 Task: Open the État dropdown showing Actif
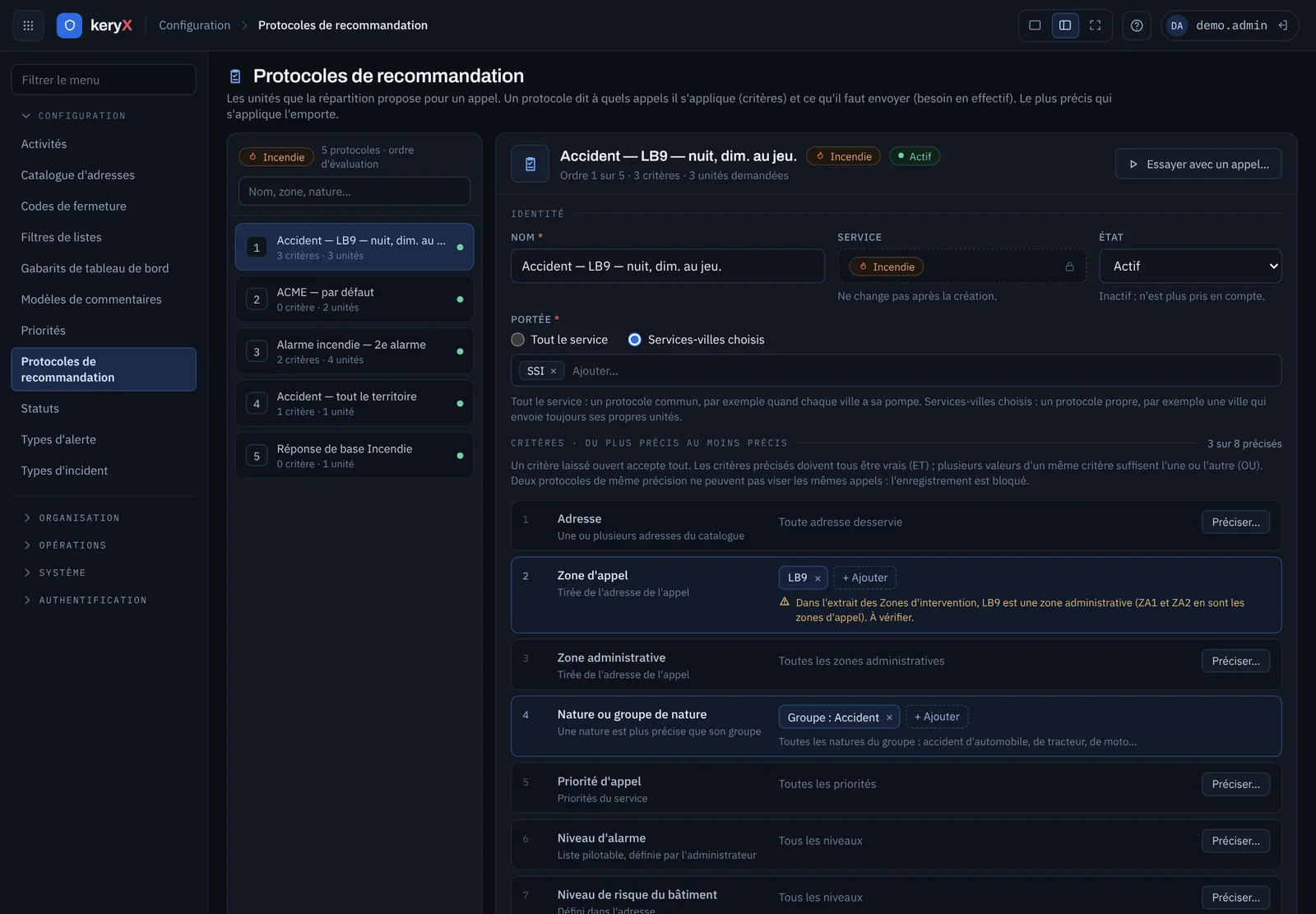[x=1190, y=267]
